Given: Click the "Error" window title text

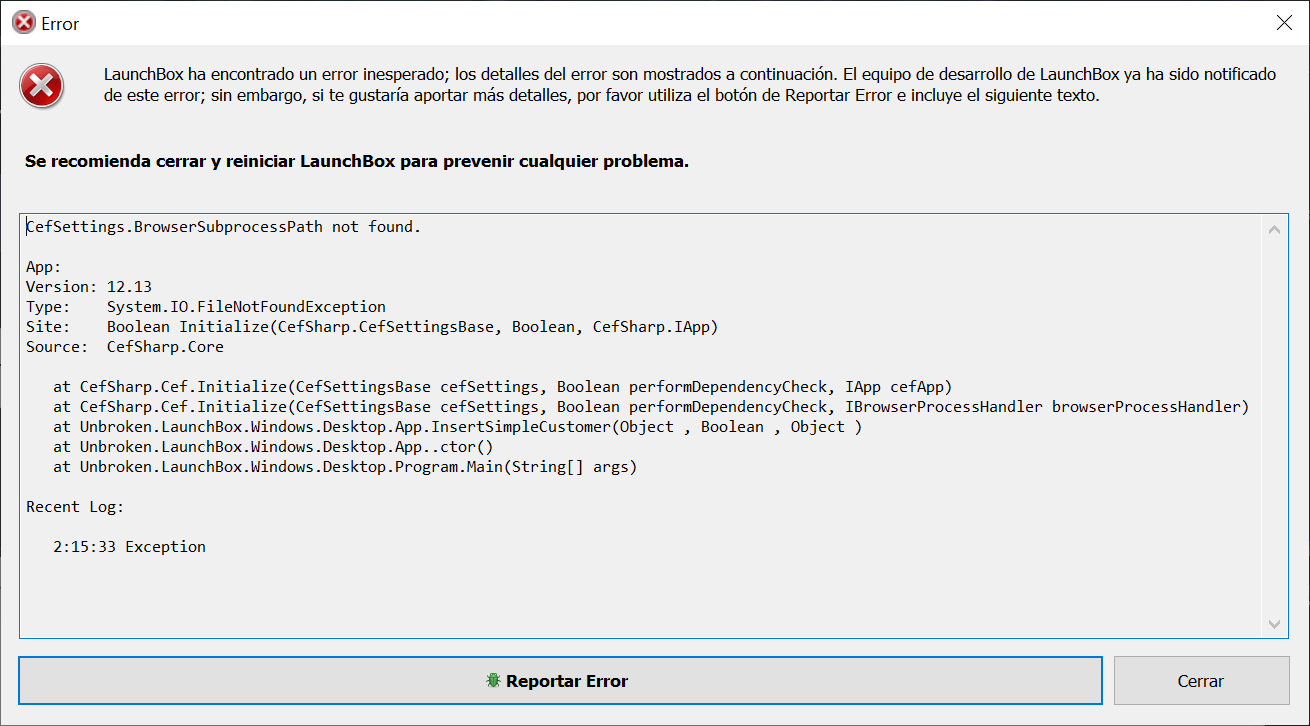Looking at the screenshot, I should 60,24.
